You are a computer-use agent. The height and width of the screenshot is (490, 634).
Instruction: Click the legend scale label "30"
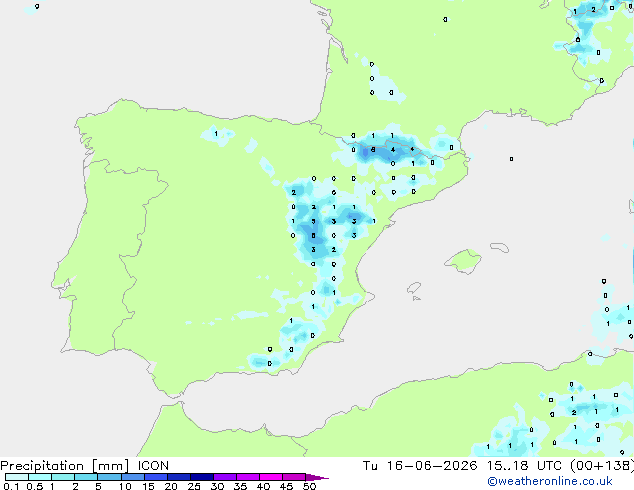click(218, 486)
